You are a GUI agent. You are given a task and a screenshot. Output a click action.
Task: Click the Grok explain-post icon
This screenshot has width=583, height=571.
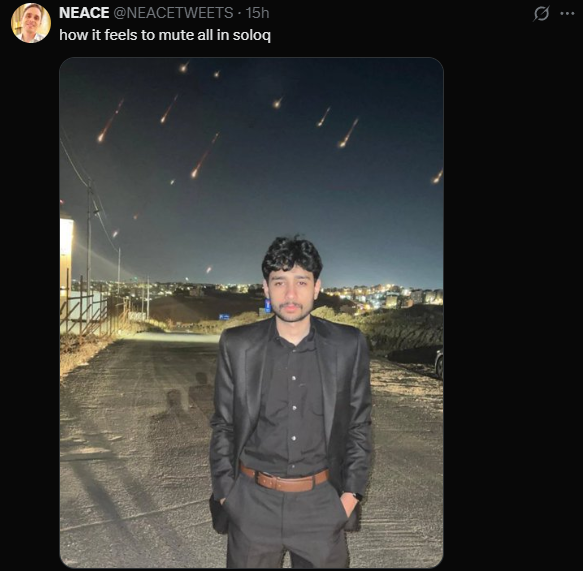click(541, 14)
